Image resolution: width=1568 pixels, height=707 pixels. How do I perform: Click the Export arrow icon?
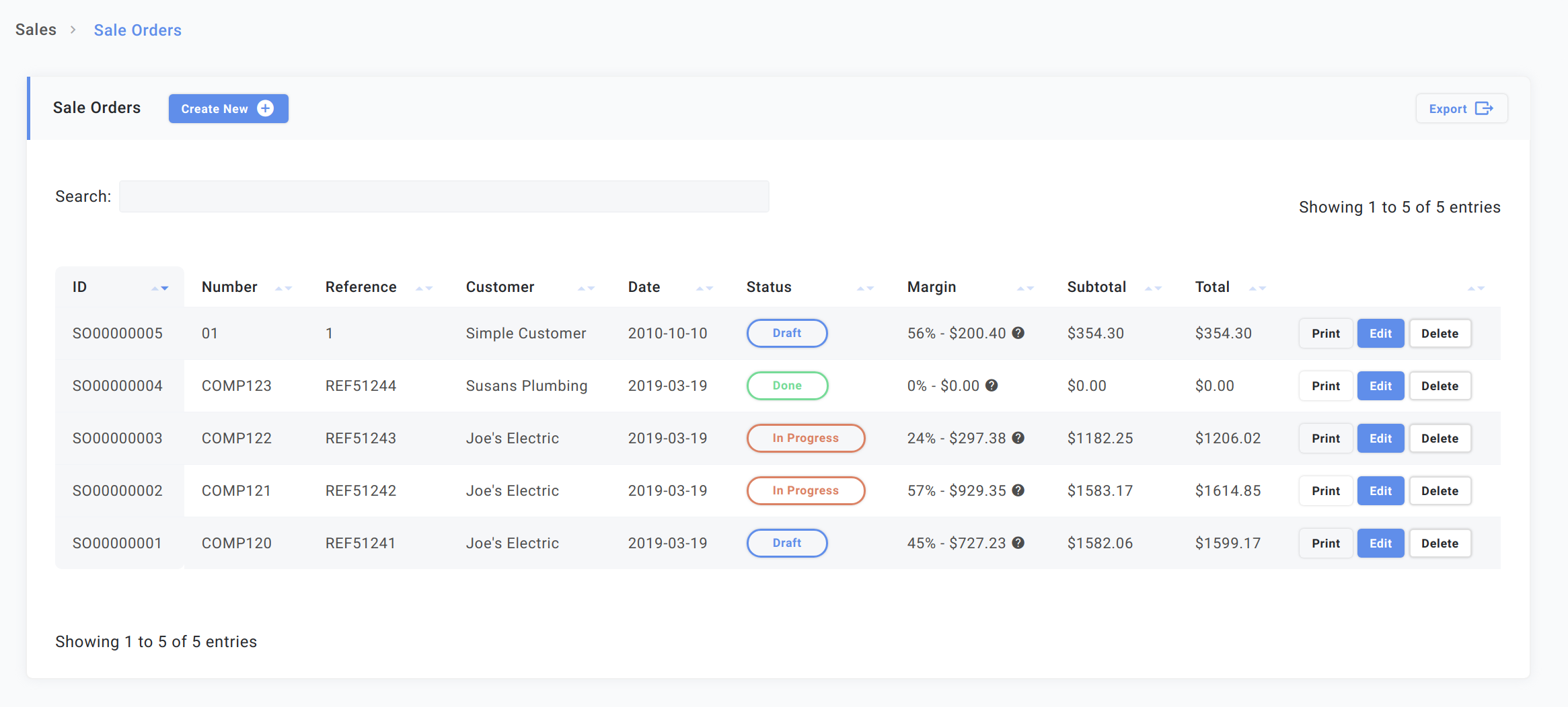pyautogui.click(x=1484, y=108)
